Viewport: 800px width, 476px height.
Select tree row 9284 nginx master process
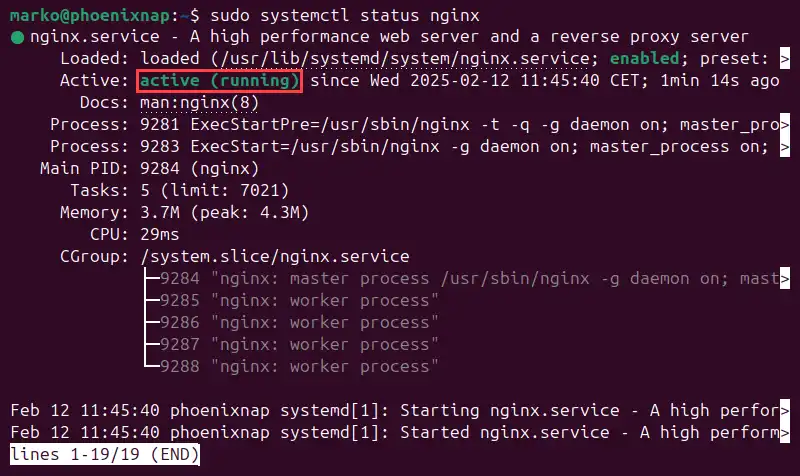click(469, 279)
